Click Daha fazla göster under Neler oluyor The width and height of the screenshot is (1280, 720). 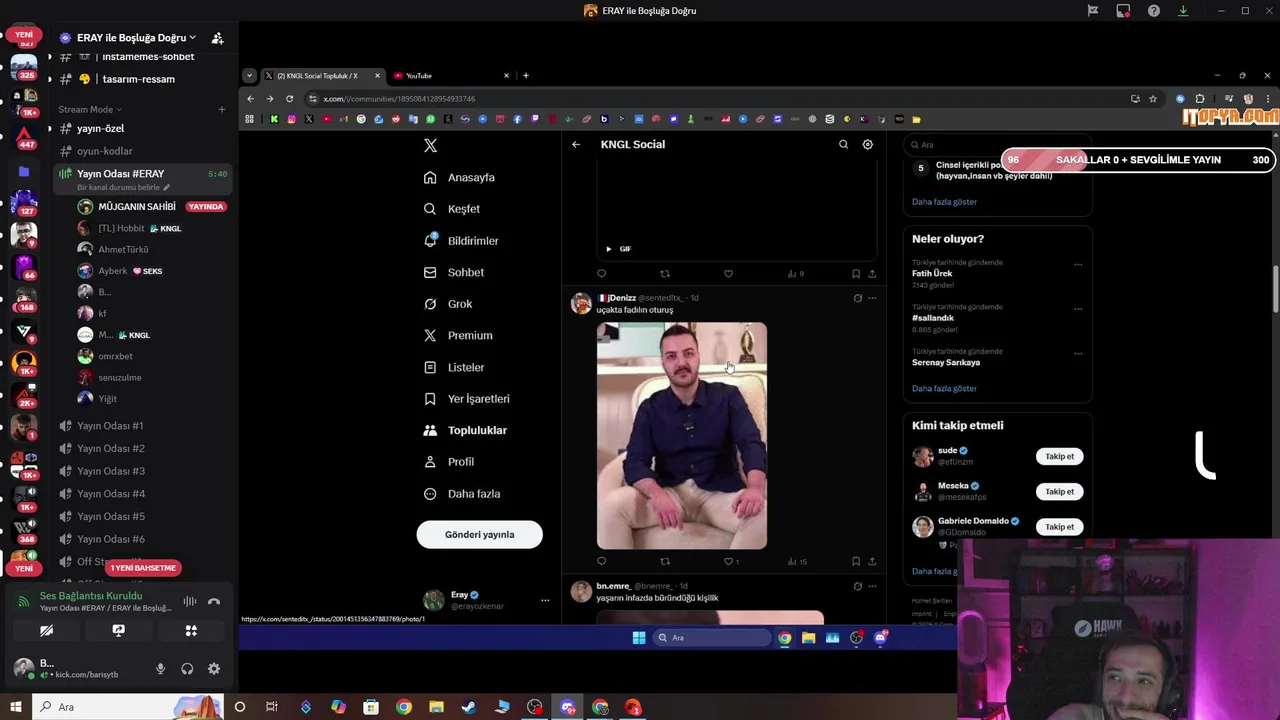click(x=944, y=388)
